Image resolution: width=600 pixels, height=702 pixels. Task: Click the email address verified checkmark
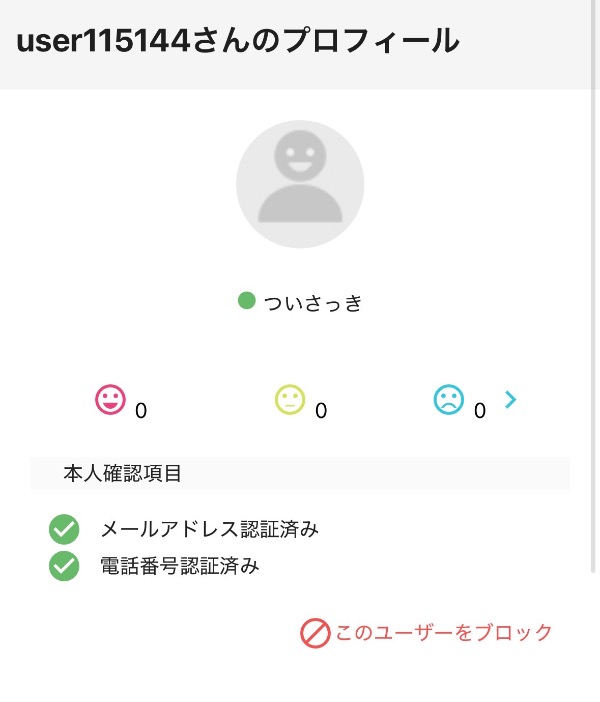click(x=64, y=530)
